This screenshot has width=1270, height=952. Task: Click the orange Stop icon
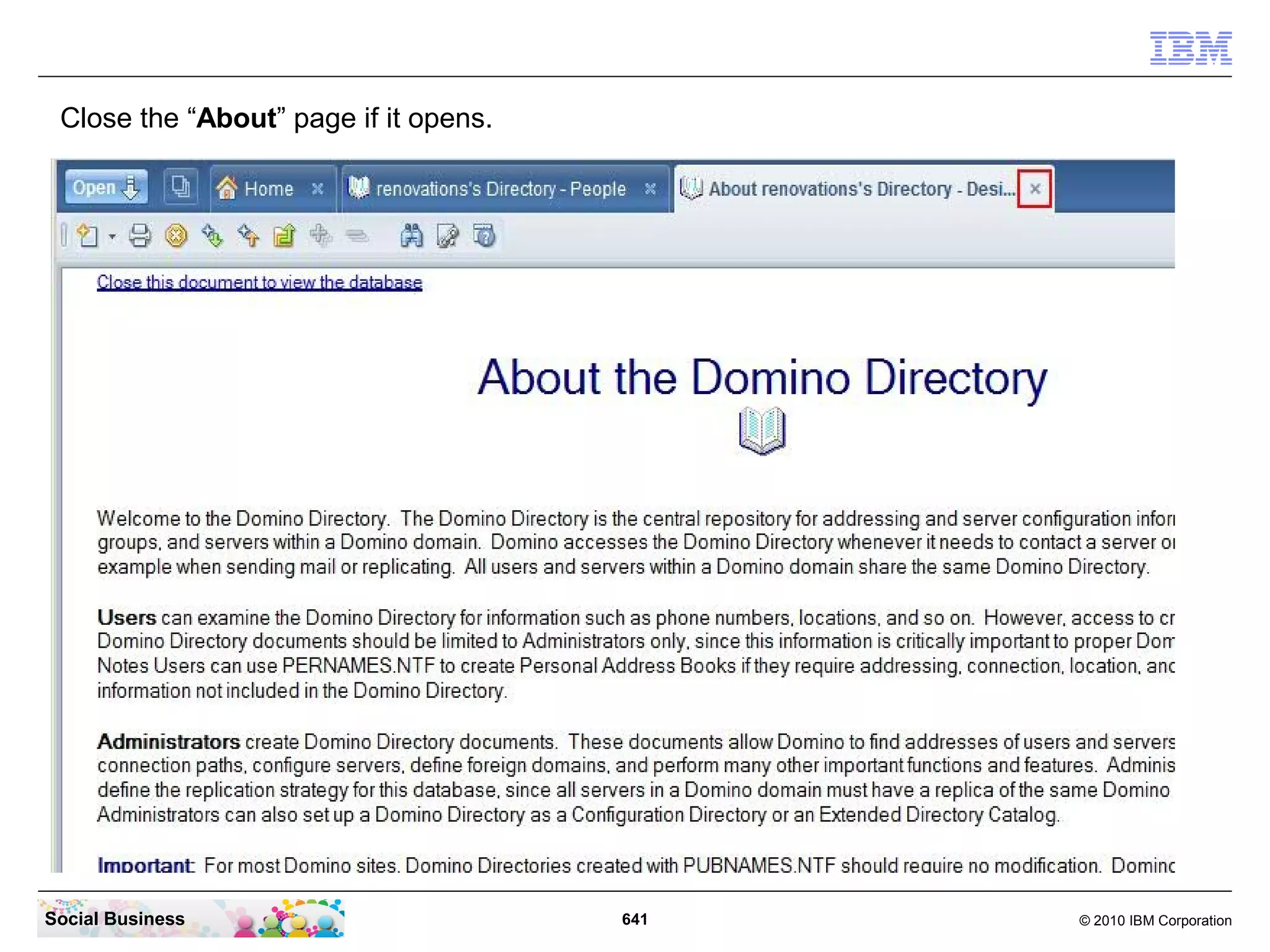[176, 236]
